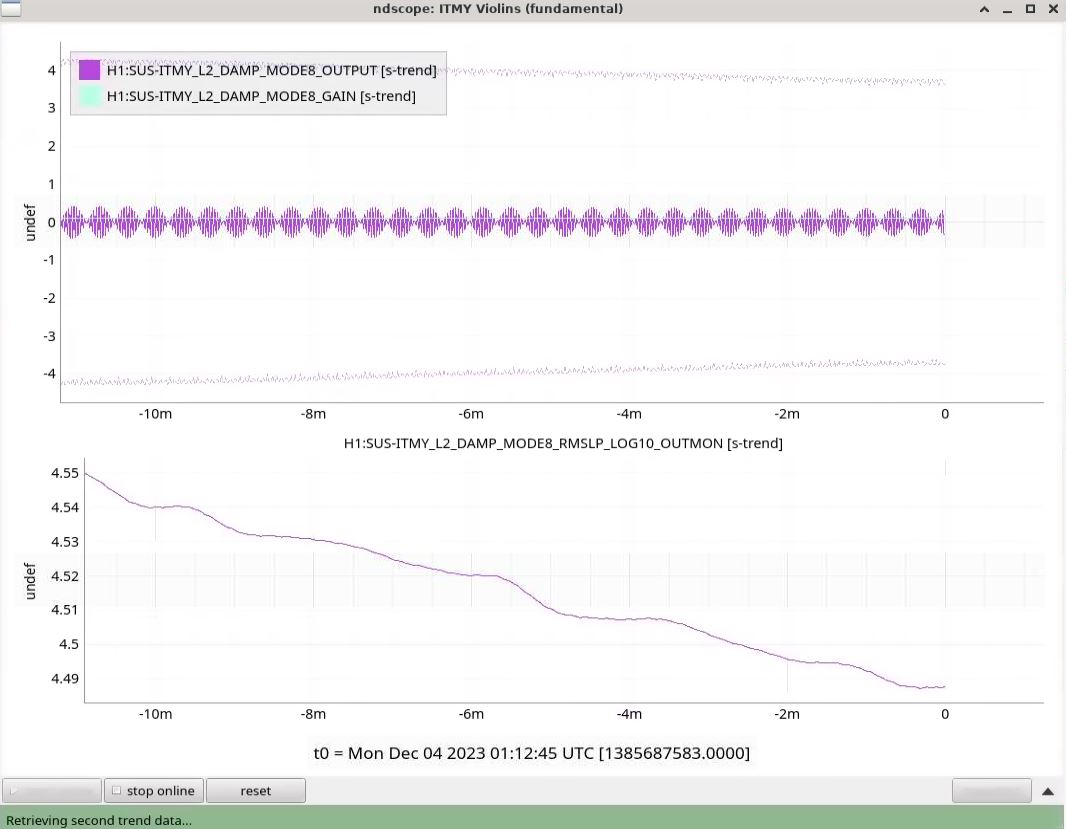Open the window menu icon in title bar
Screen dimensions: 1066x829
coord(10,9)
